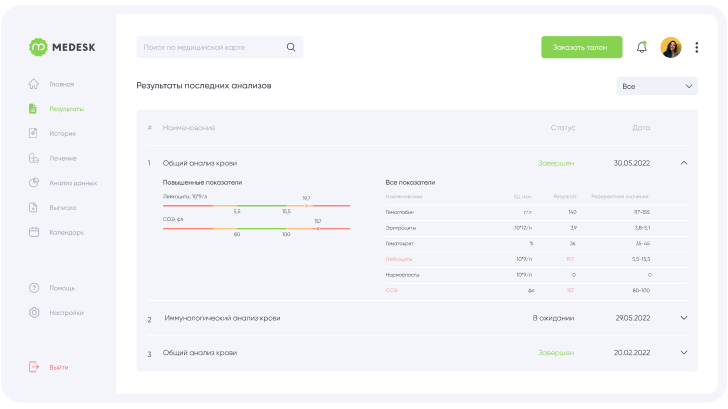Open Анализ данных chart icon

point(33,183)
